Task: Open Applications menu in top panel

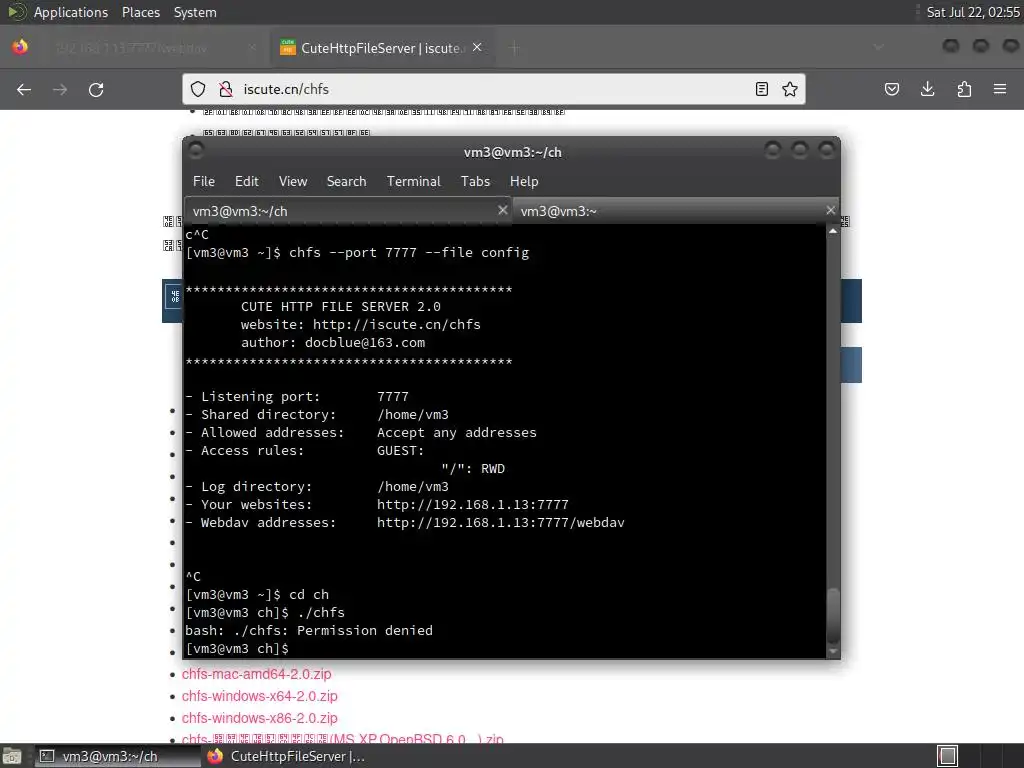Action: click(x=71, y=12)
